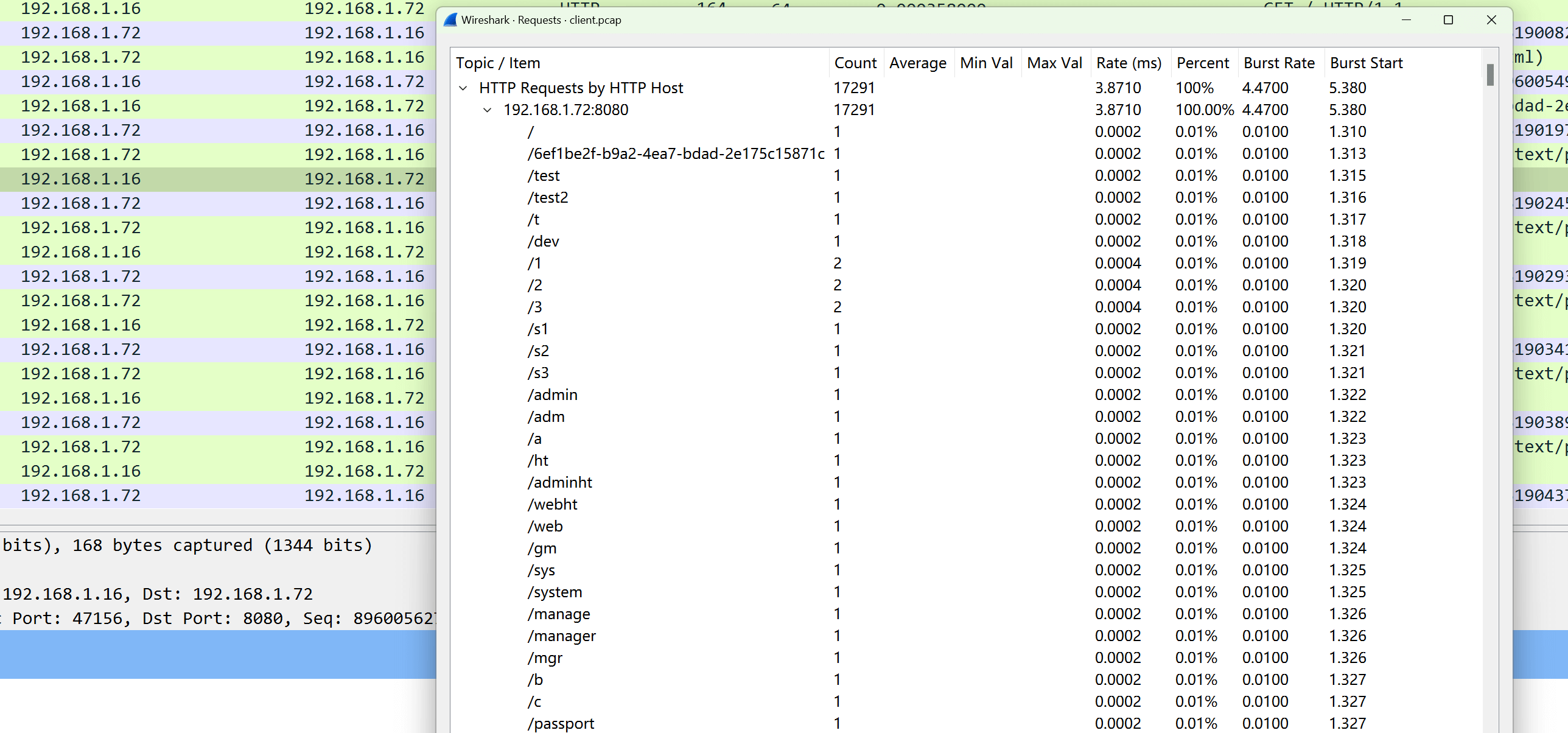Sort by the Max Val column header
The width and height of the screenshot is (1568, 733).
pyautogui.click(x=1055, y=63)
